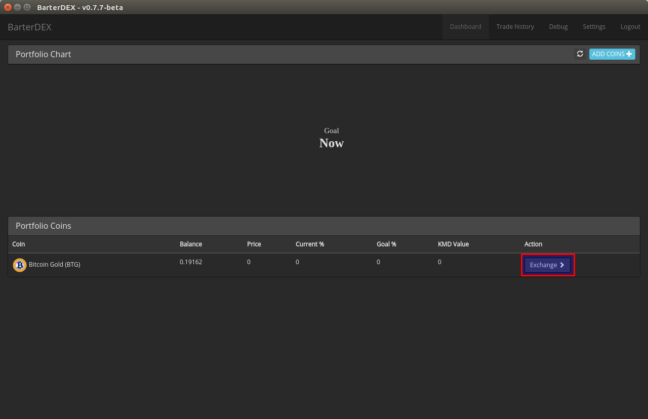Click the ADD COINS button
Image resolution: width=648 pixels, height=419 pixels.
(612, 54)
